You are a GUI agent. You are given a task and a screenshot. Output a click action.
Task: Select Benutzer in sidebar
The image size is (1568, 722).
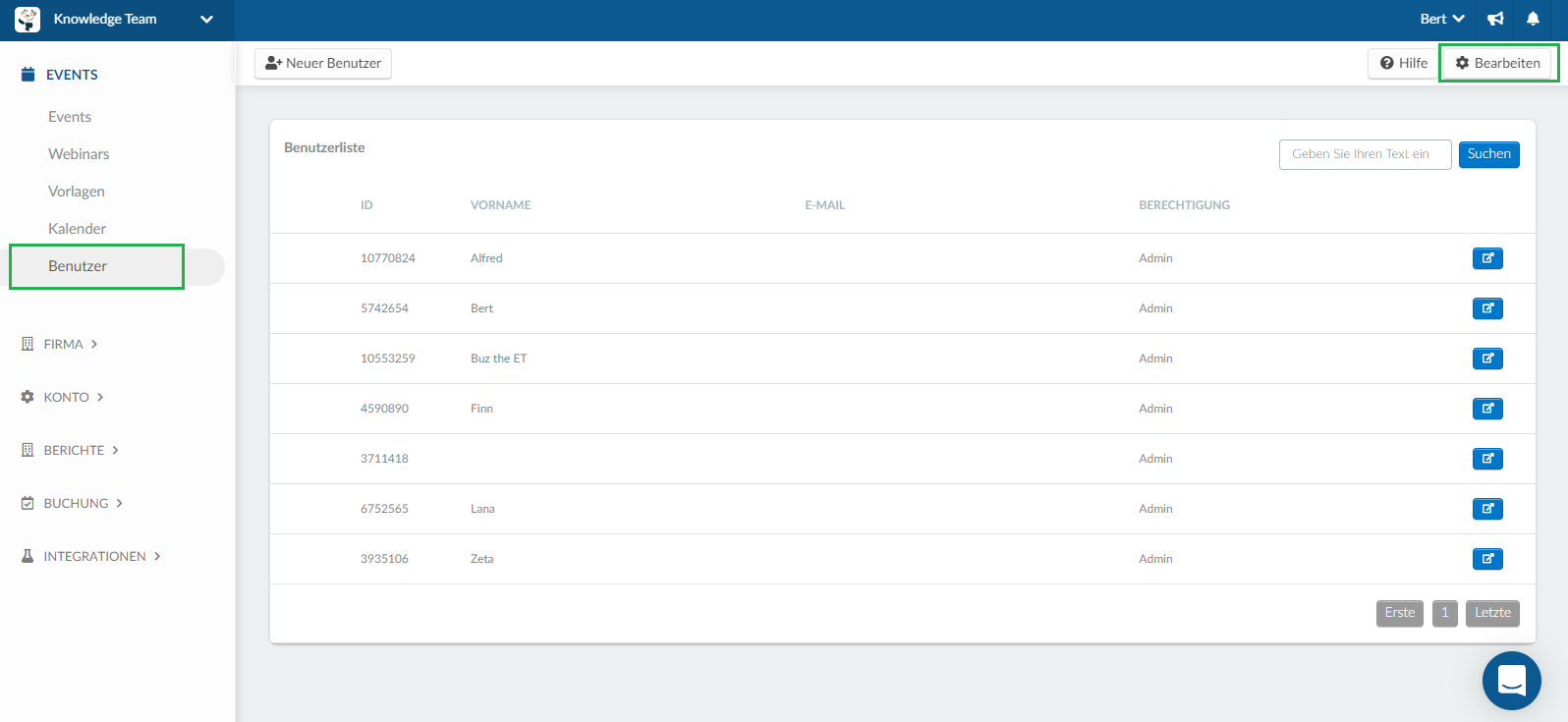pos(78,266)
